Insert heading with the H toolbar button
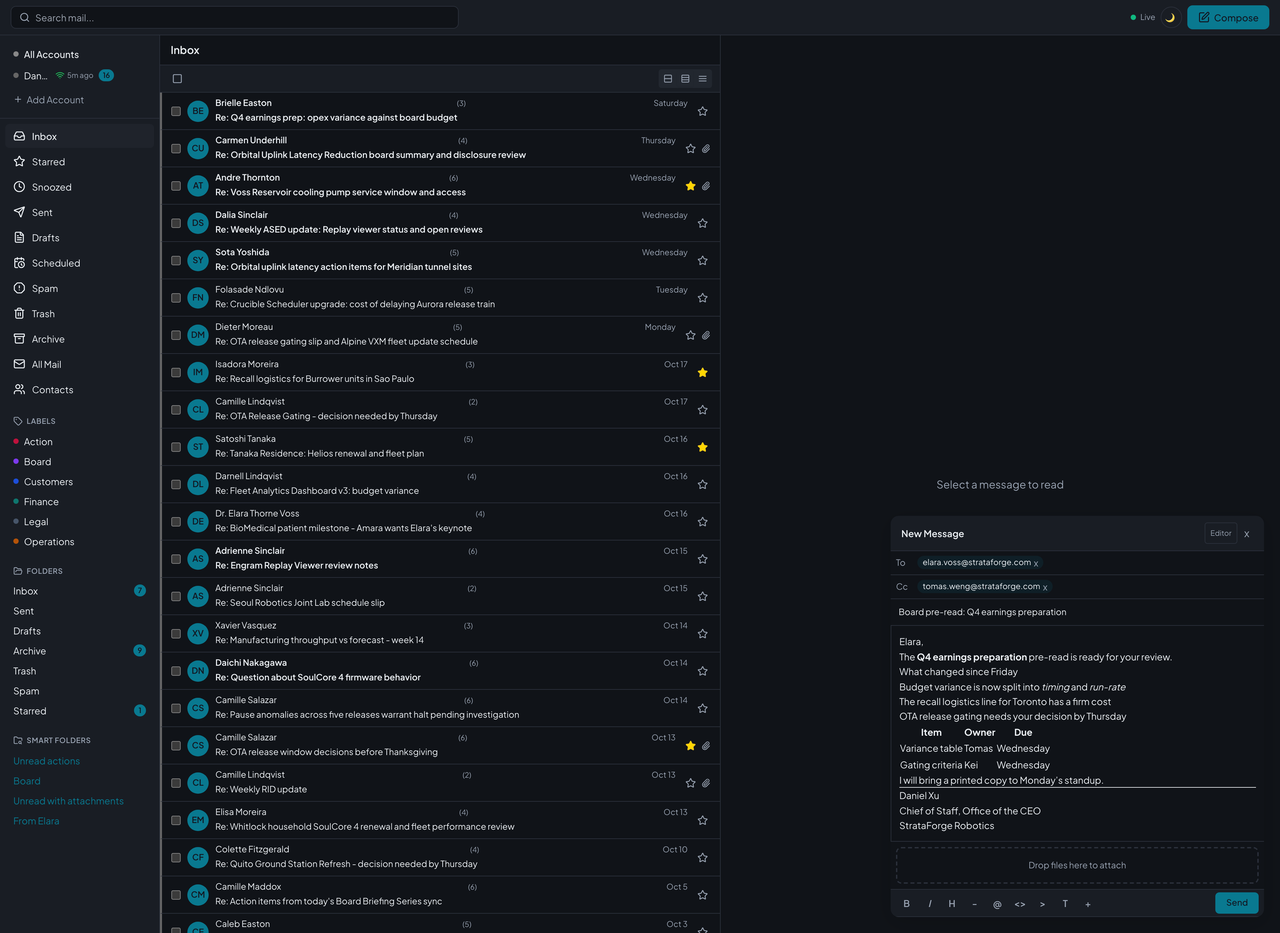Image resolution: width=1280 pixels, height=933 pixels. [x=952, y=904]
